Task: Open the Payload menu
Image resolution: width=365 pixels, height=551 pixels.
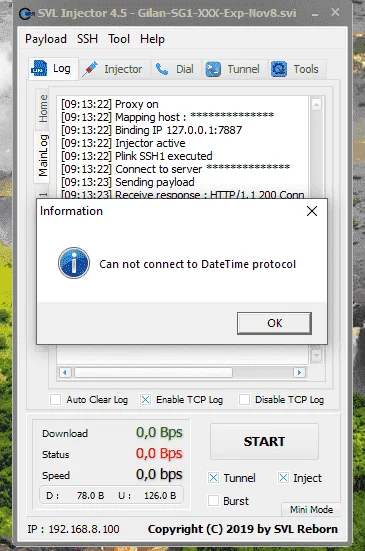Action: tap(46, 39)
